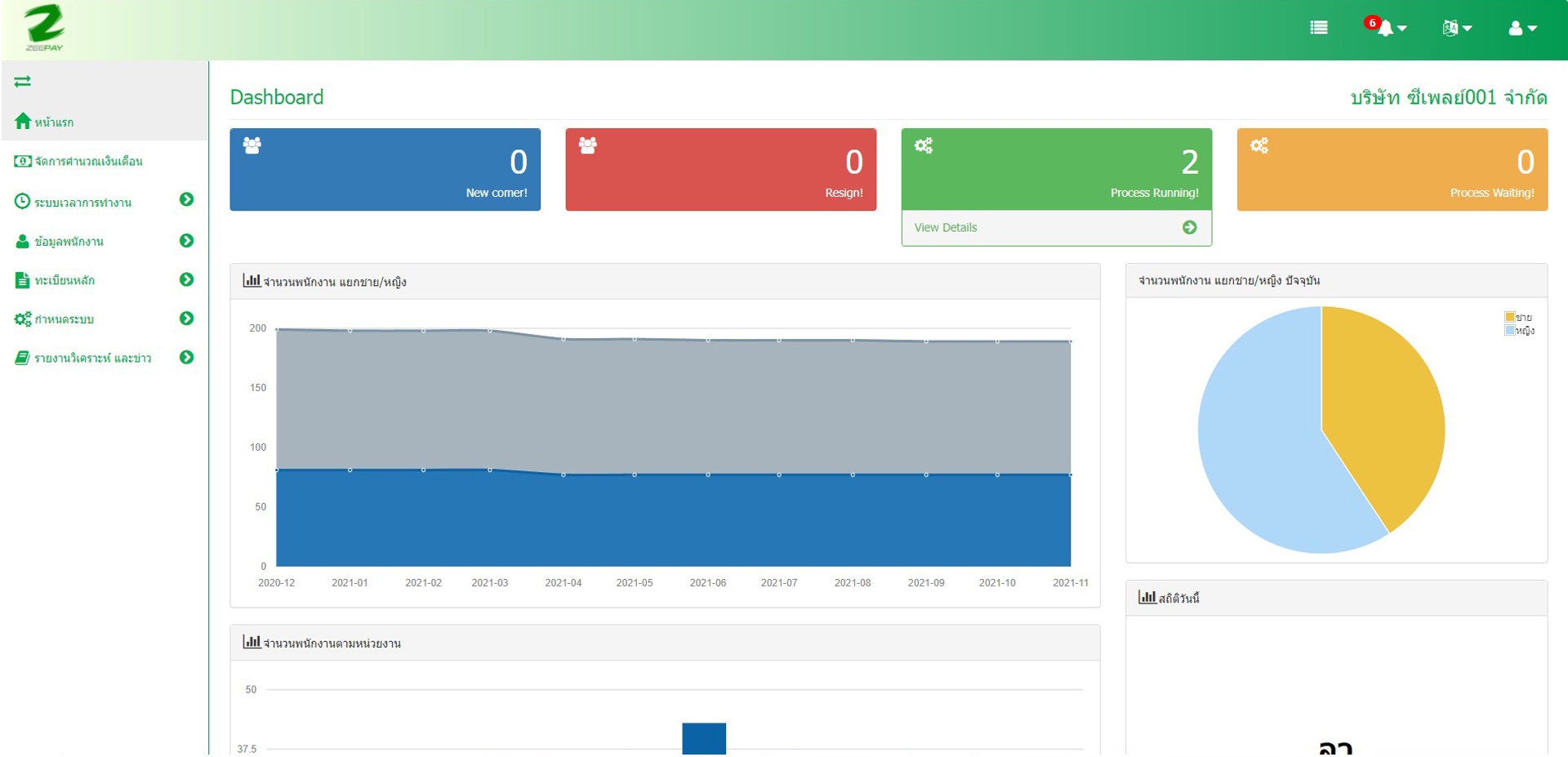Click the person icon for ข้อมูลพนักงาน

[x=23, y=241]
